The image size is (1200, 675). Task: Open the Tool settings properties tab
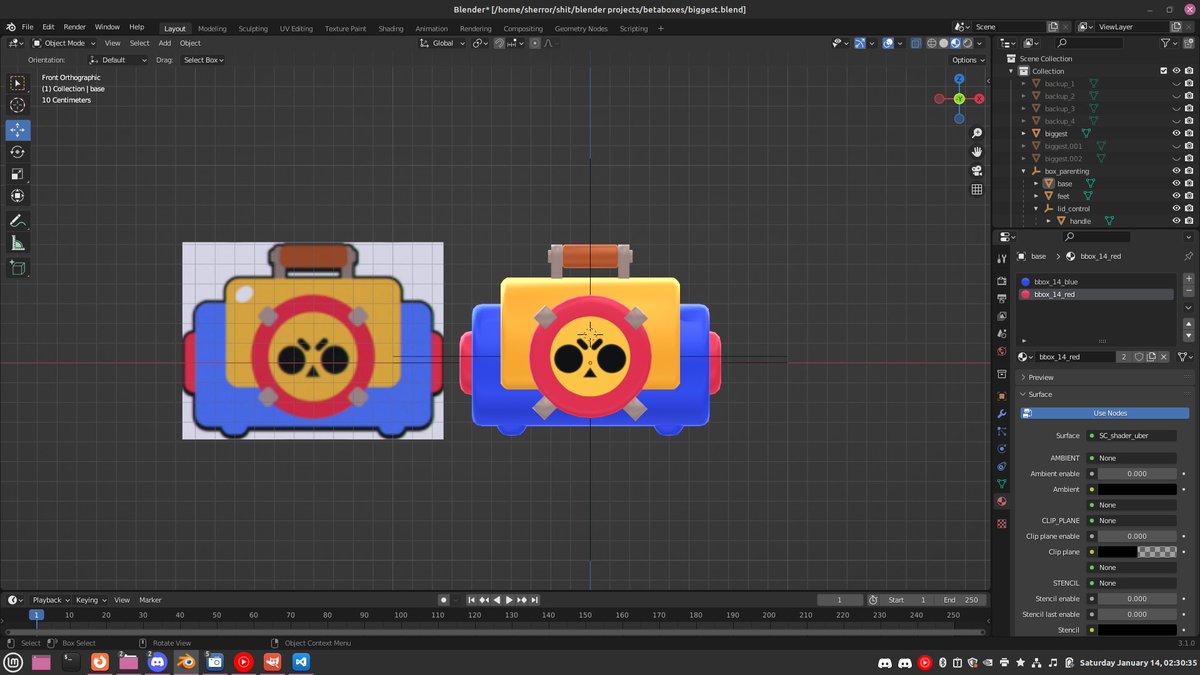(x=1002, y=258)
